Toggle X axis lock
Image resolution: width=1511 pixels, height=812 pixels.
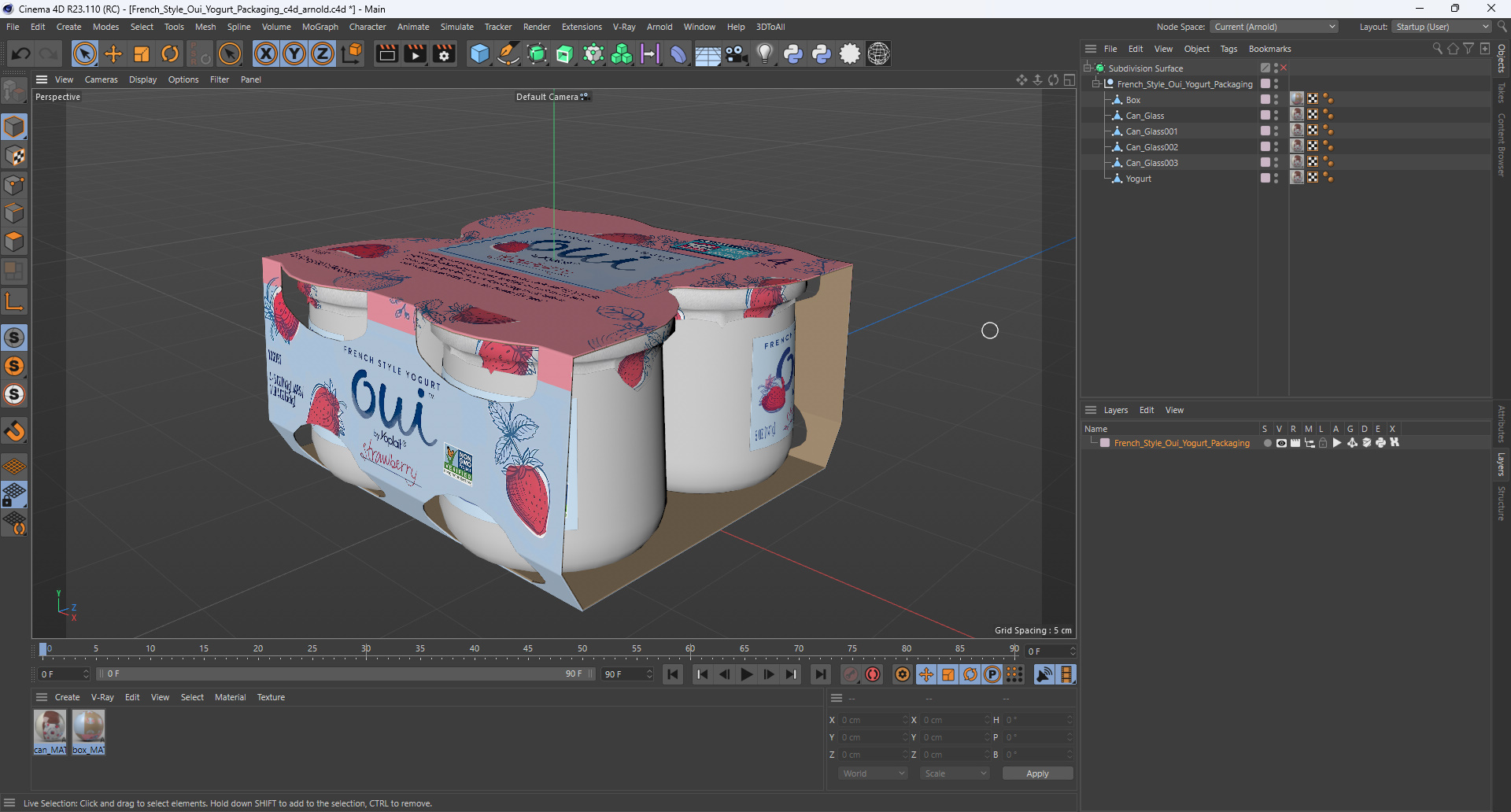coord(266,54)
